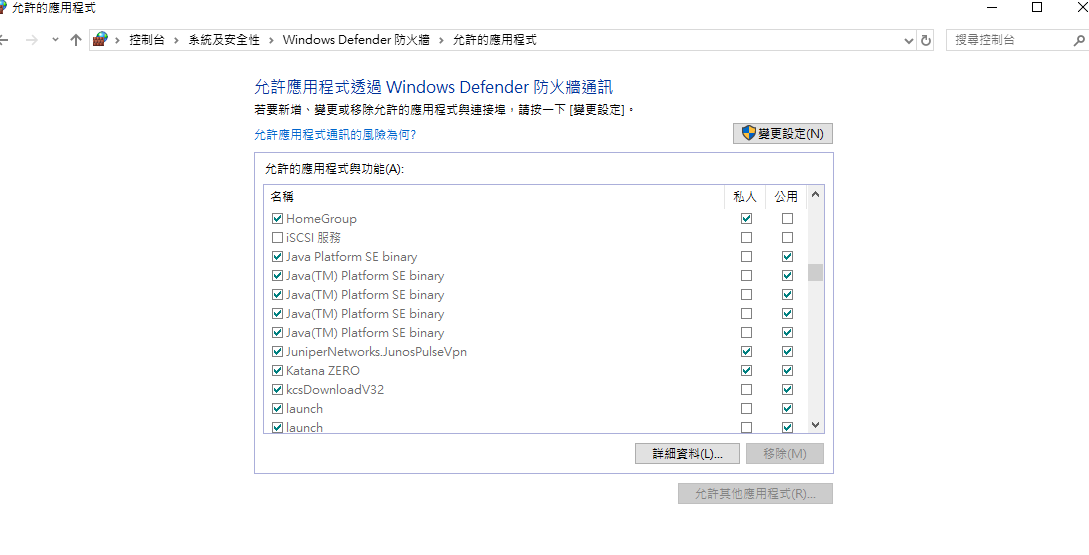Navigate to the 控制台 breadcrumb
The height and width of the screenshot is (555, 1089).
pyautogui.click(x=147, y=40)
